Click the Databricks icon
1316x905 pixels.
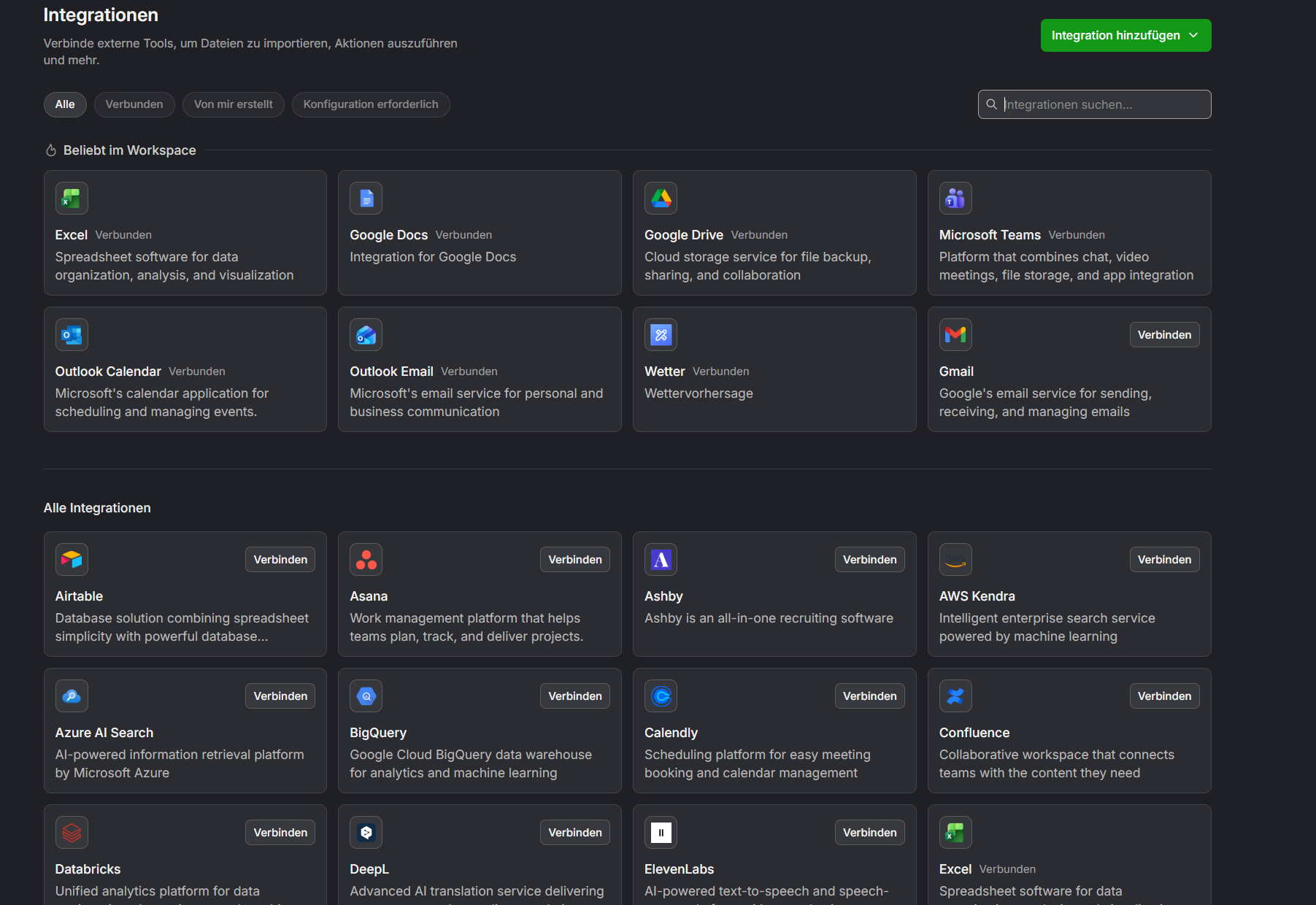click(x=72, y=833)
